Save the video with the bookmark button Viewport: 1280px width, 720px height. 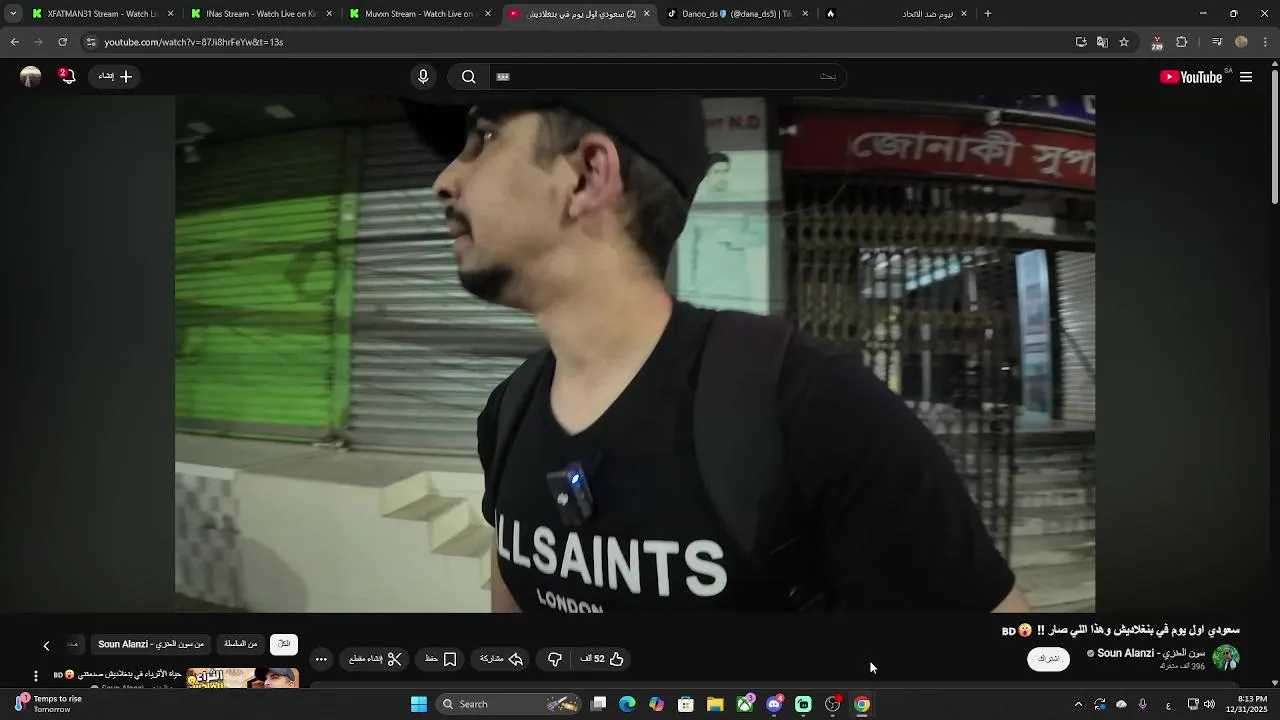click(x=441, y=659)
